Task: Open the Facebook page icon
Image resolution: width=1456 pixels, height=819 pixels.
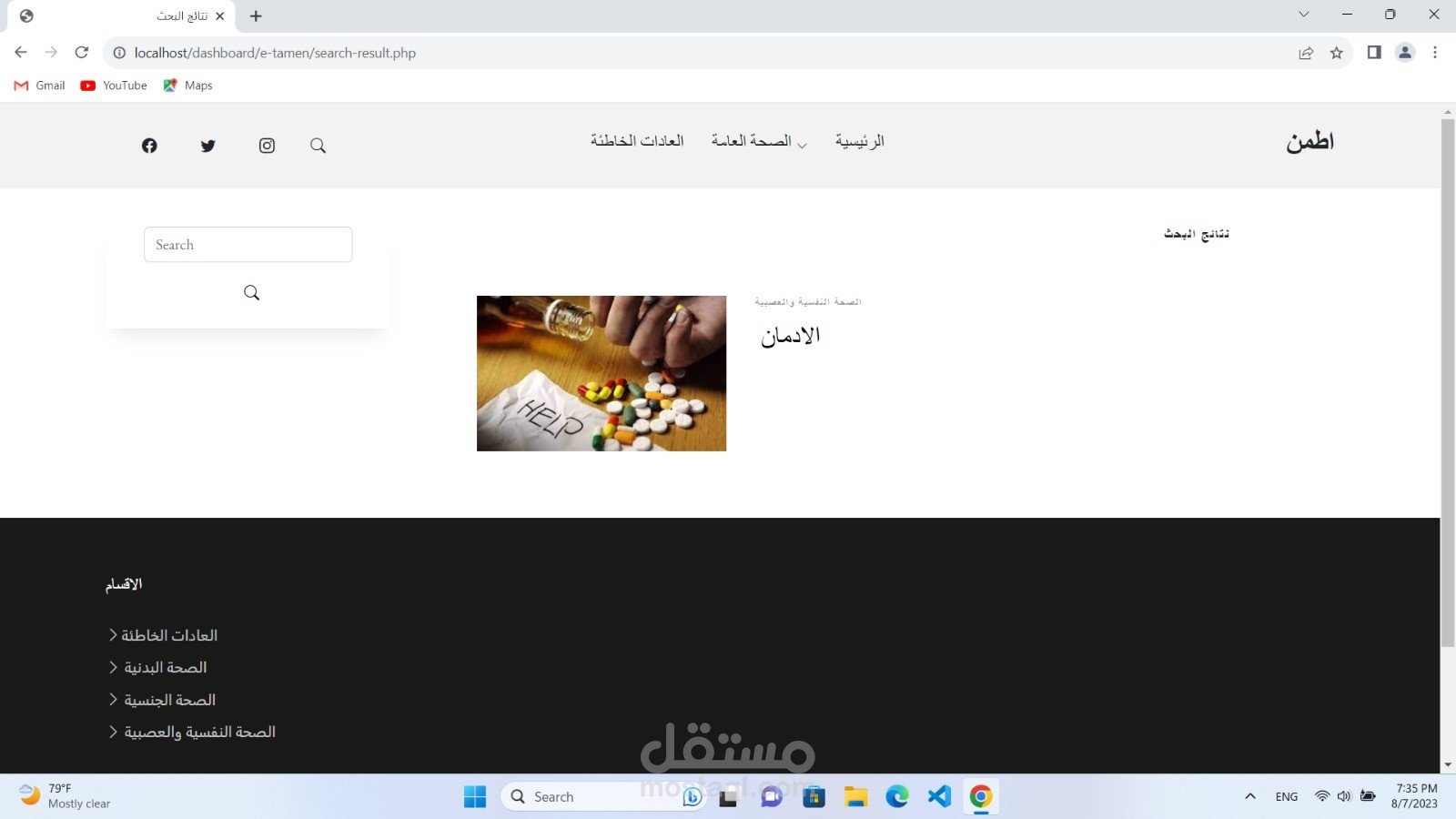Action: (149, 146)
